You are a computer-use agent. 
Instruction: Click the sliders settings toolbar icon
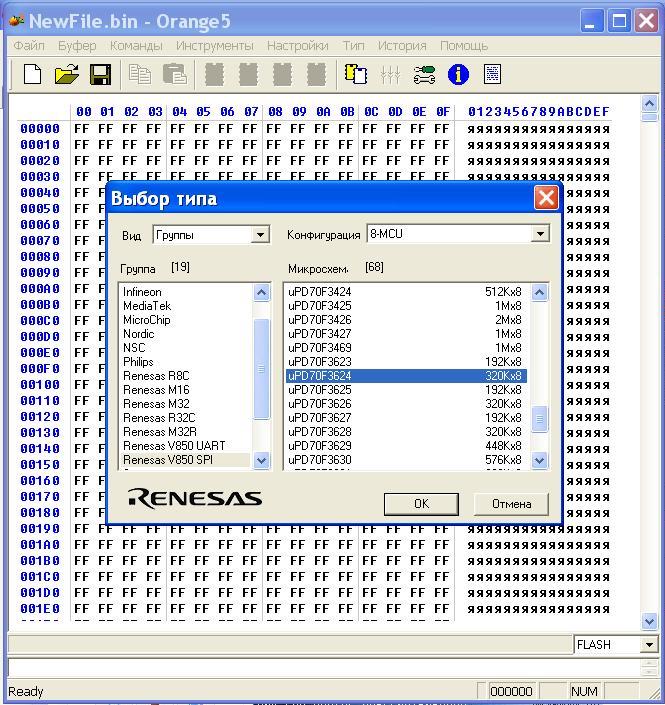[x=390, y=74]
